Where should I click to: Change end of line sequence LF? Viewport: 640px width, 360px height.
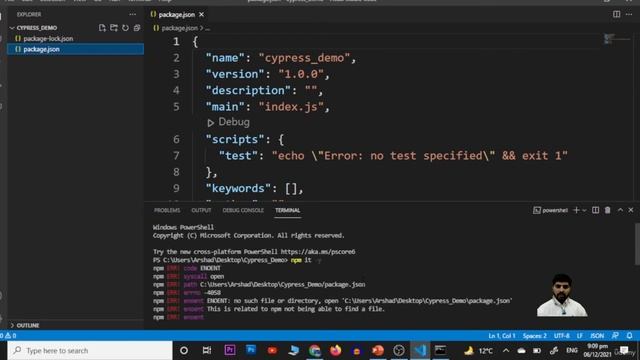[x=580, y=336]
